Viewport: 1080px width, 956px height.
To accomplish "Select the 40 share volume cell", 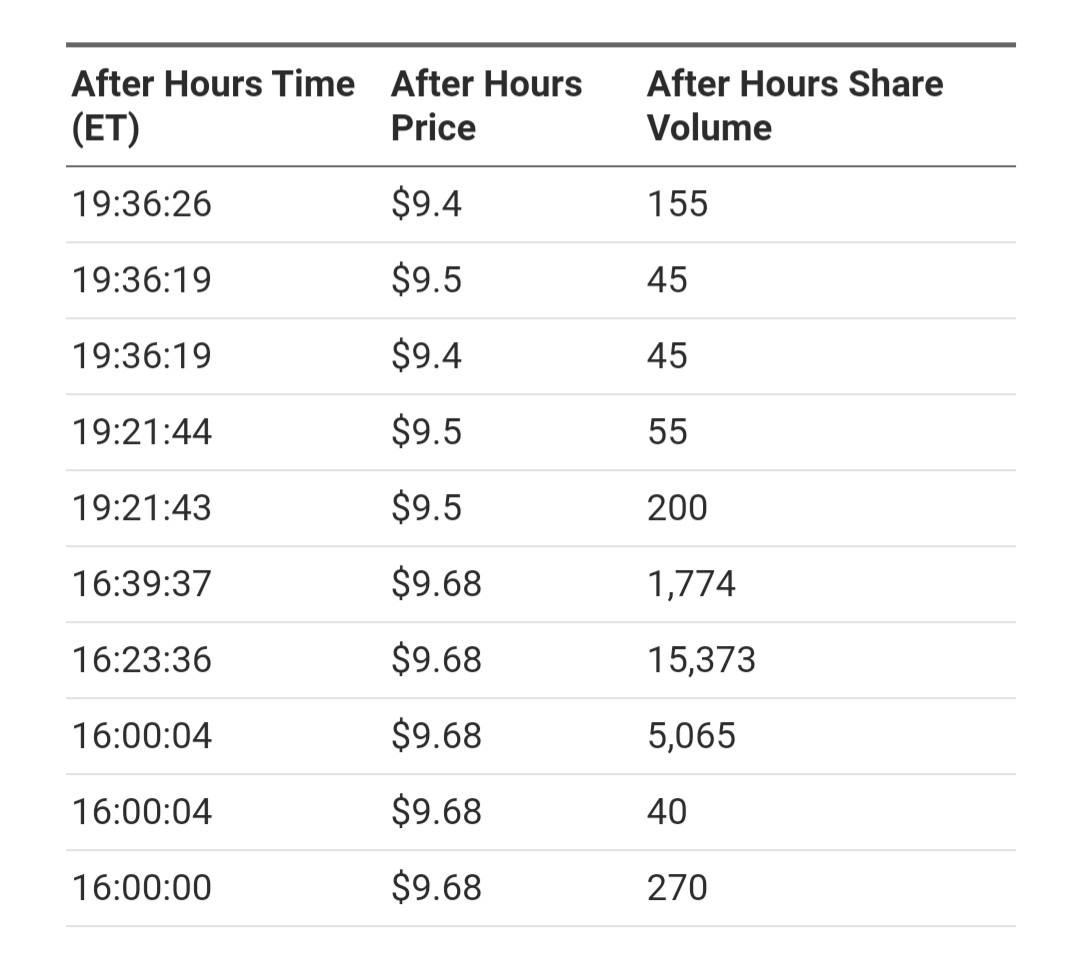I will 667,811.
